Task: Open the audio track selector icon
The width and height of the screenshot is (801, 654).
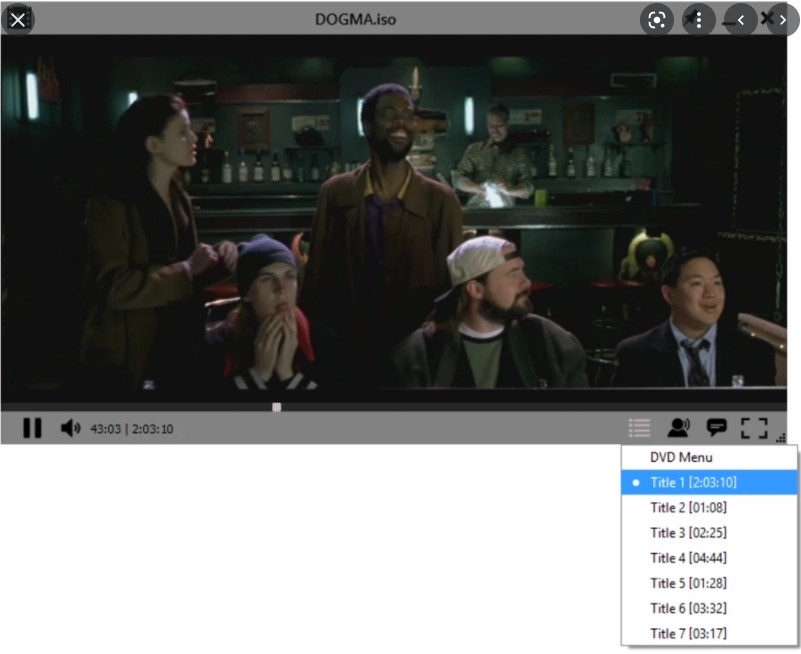Action: tap(678, 428)
